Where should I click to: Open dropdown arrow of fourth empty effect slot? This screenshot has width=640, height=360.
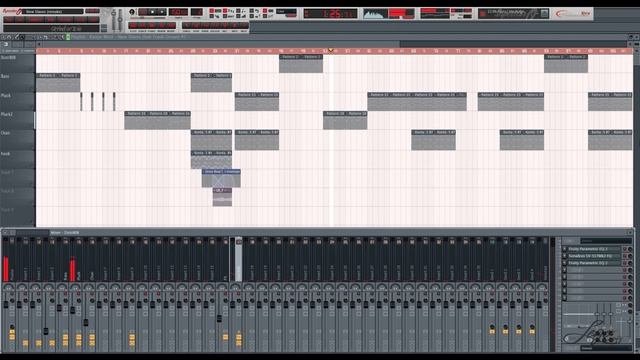coord(564,270)
